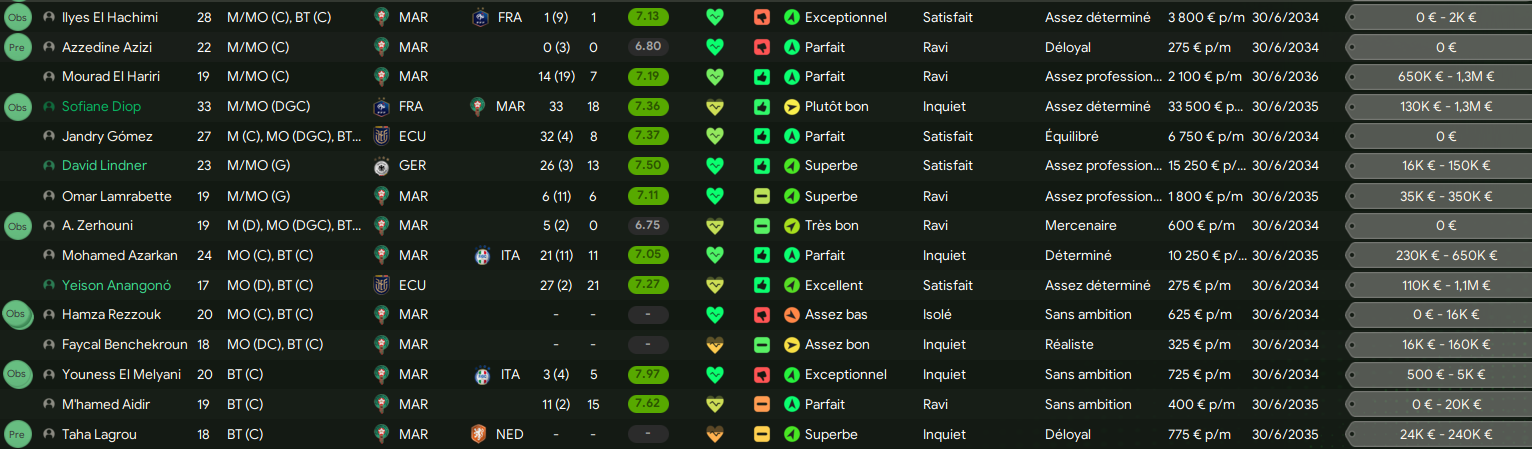Image resolution: width=1532 pixels, height=449 pixels.
Task: Click the Obs badge beside Ilyes El Hachimi
Action: click(x=18, y=17)
